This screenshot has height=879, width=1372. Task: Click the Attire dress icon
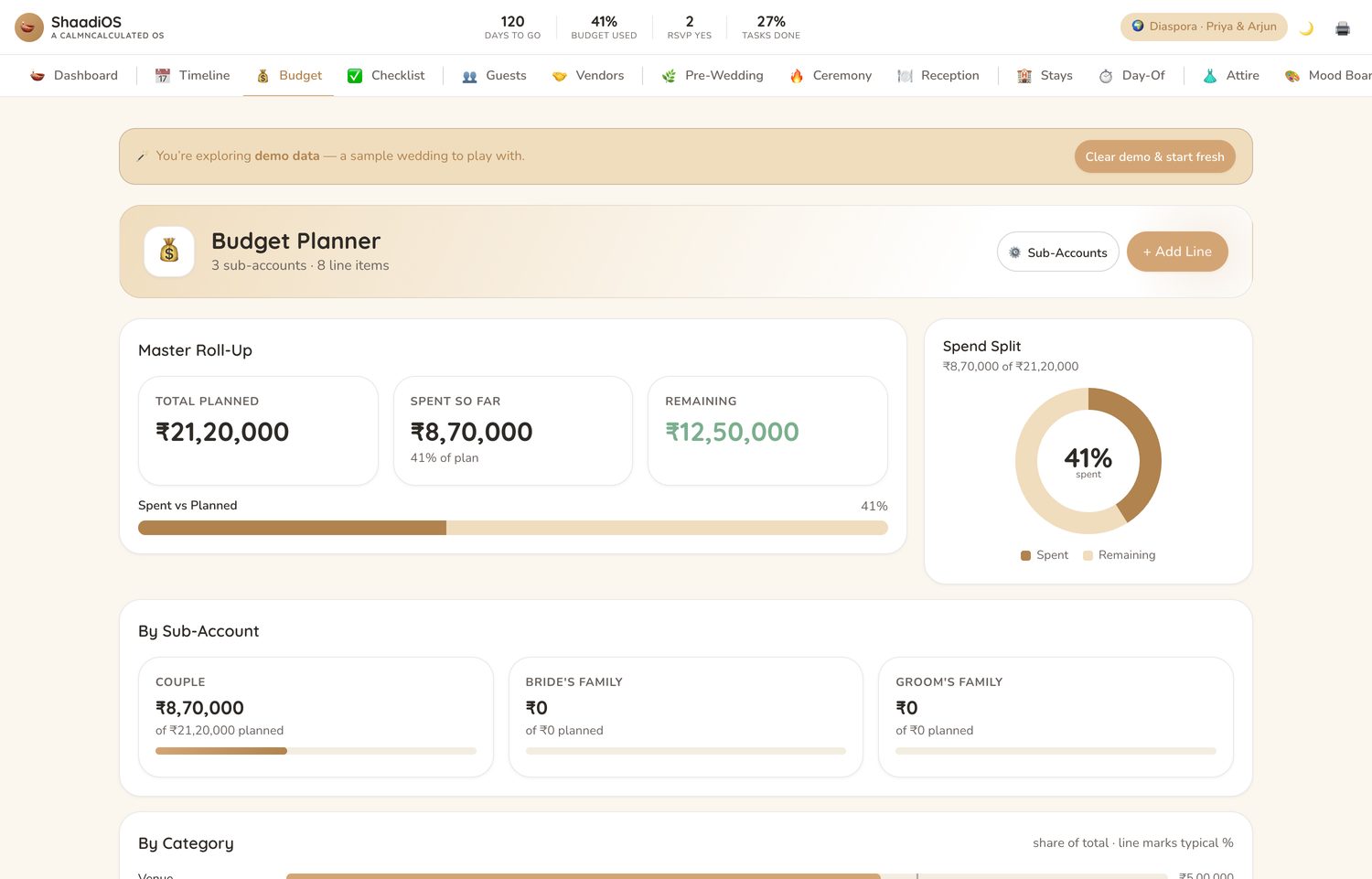tap(1210, 76)
